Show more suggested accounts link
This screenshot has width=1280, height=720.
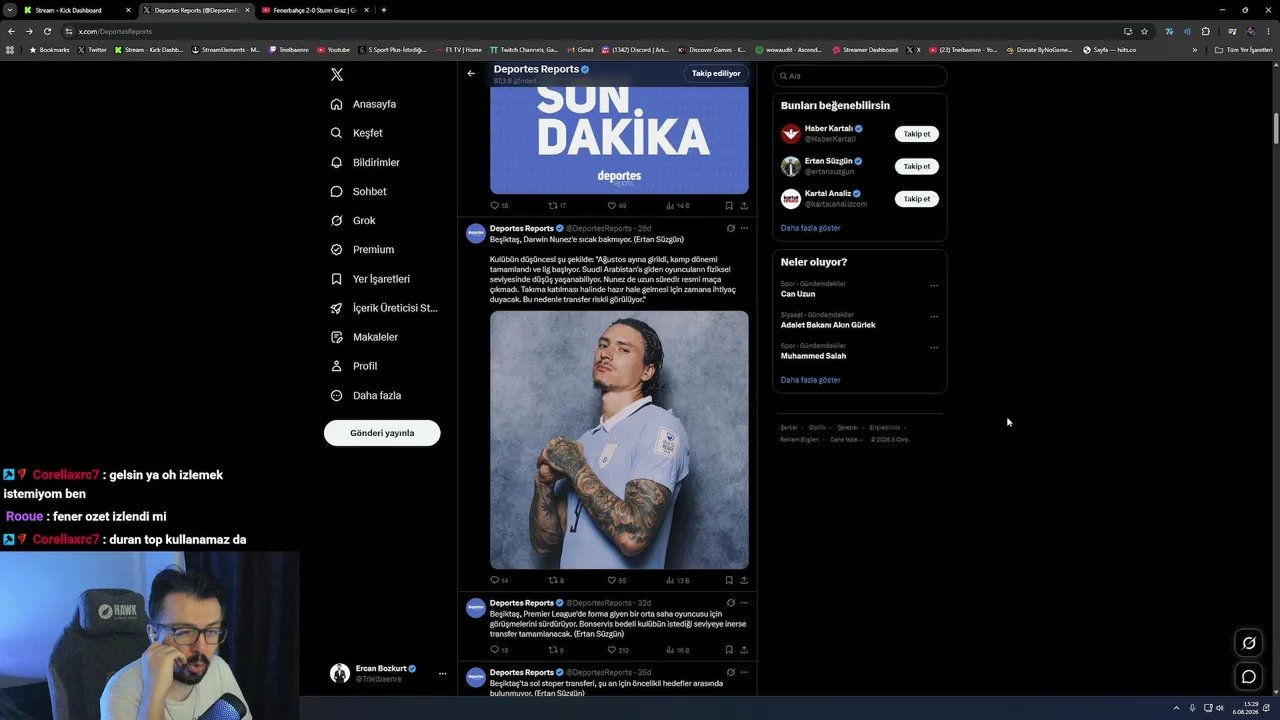coord(810,228)
